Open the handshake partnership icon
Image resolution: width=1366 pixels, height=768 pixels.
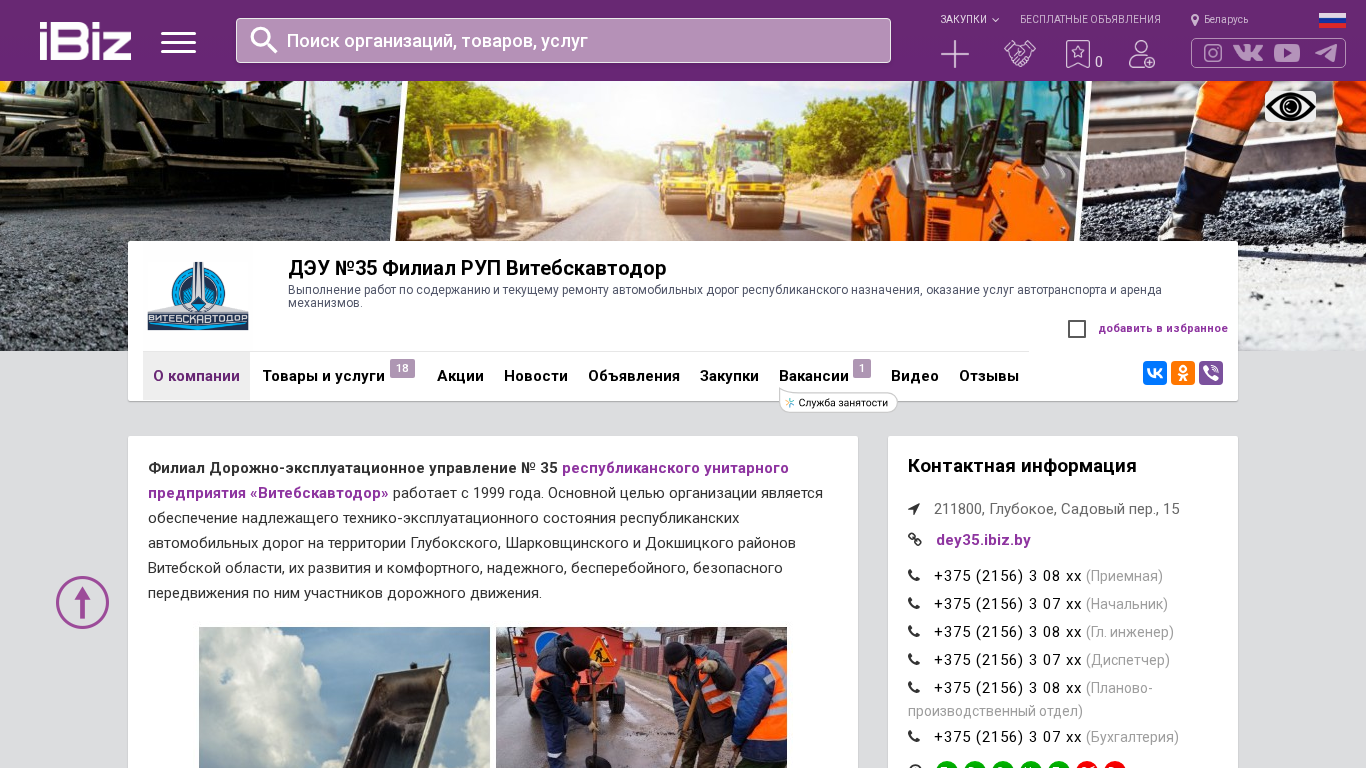coord(1020,54)
